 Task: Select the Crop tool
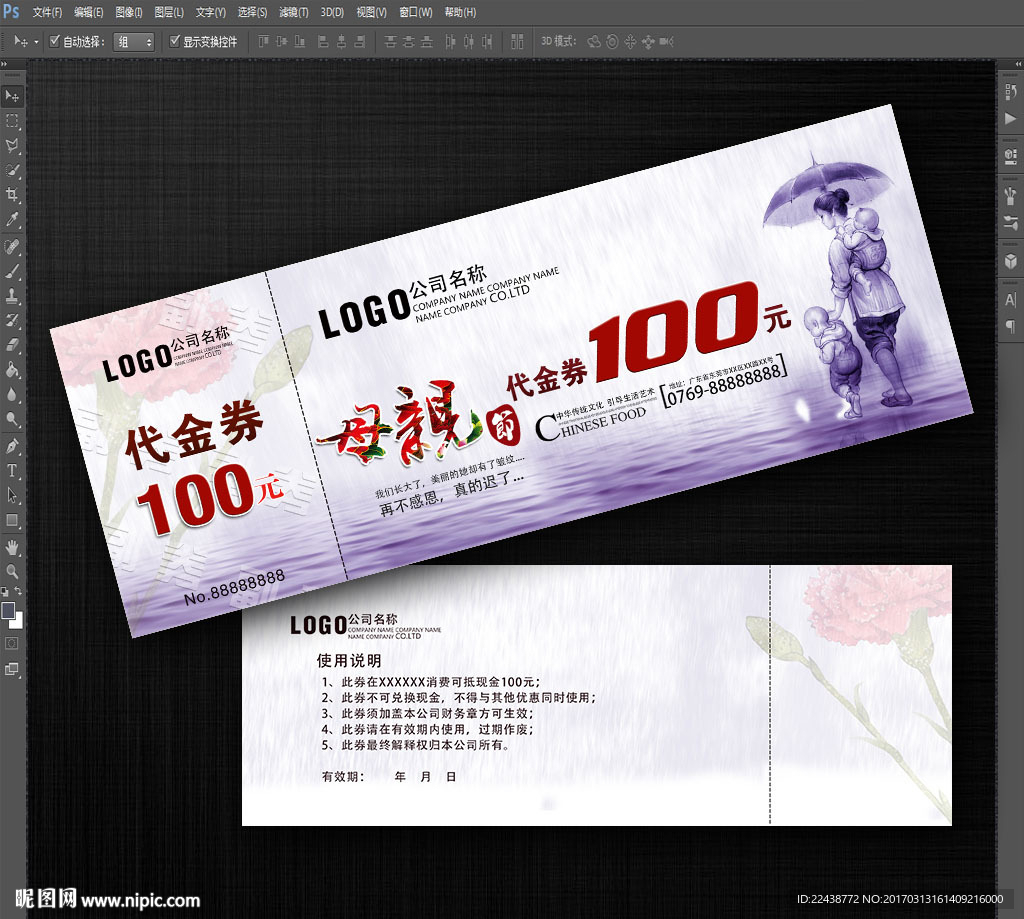[x=12, y=195]
